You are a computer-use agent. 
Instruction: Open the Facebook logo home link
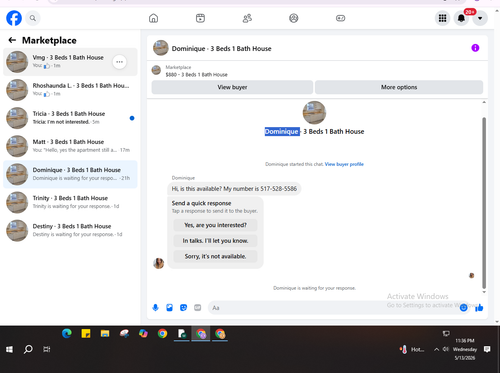[x=14, y=18]
